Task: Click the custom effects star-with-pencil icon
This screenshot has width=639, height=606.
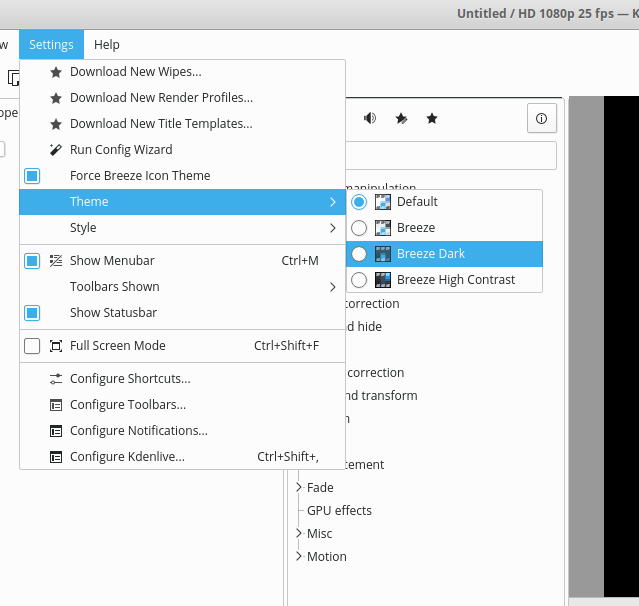Action: click(x=401, y=119)
